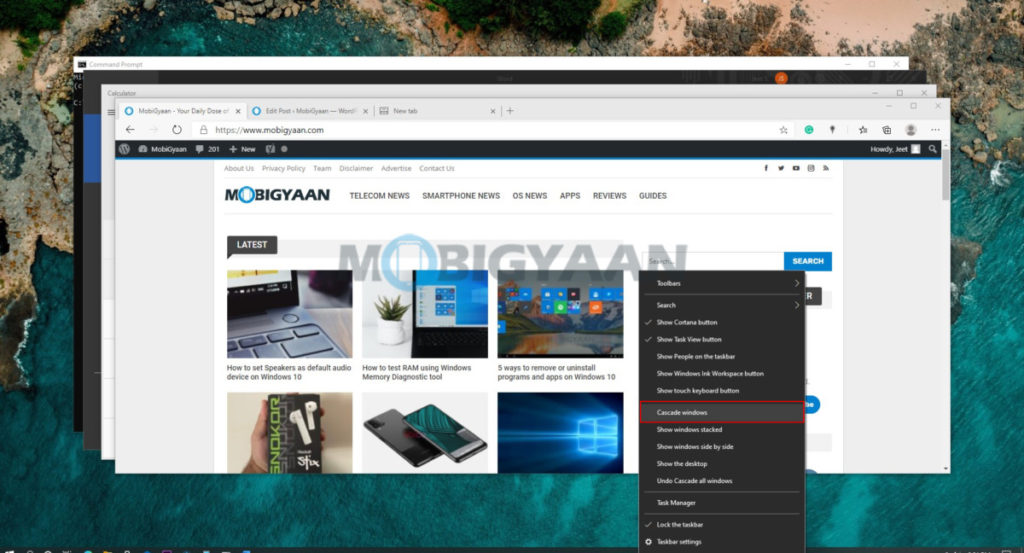The height and width of the screenshot is (553, 1024).
Task: Open GUIDES navigation menu
Action: (x=652, y=196)
